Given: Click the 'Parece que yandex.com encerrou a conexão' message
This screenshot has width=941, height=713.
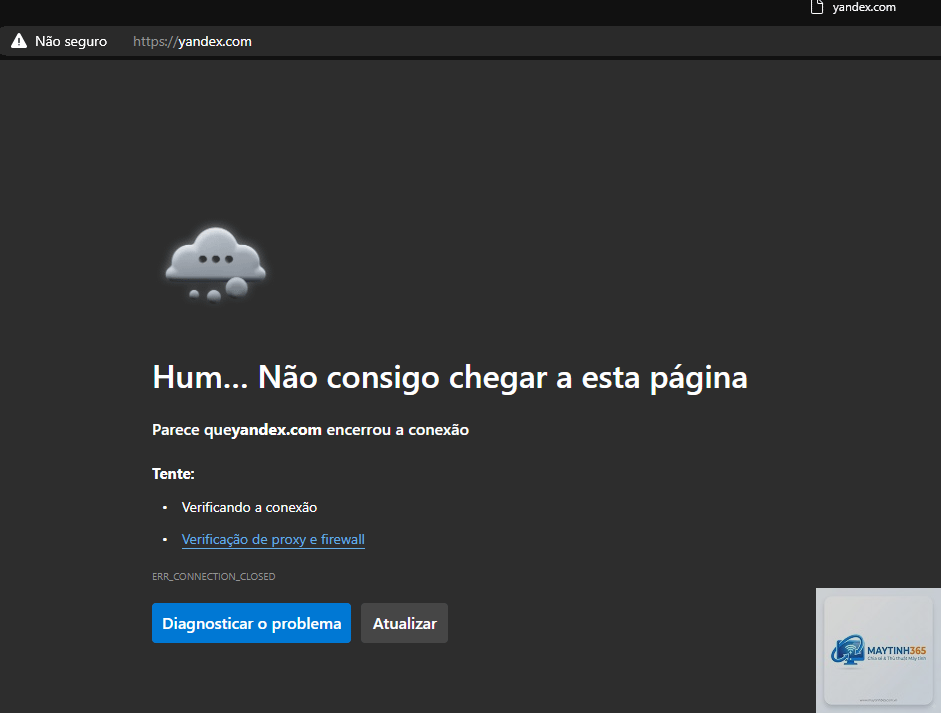Looking at the screenshot, I should [310, 430].
